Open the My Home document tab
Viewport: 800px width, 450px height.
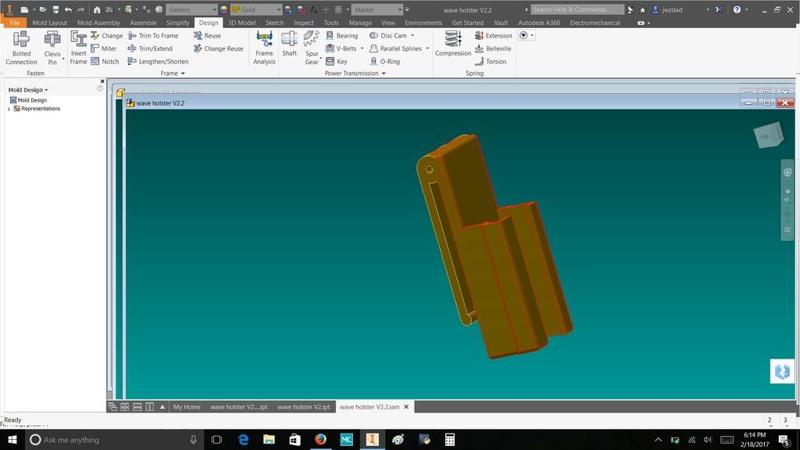coord(187,407)
